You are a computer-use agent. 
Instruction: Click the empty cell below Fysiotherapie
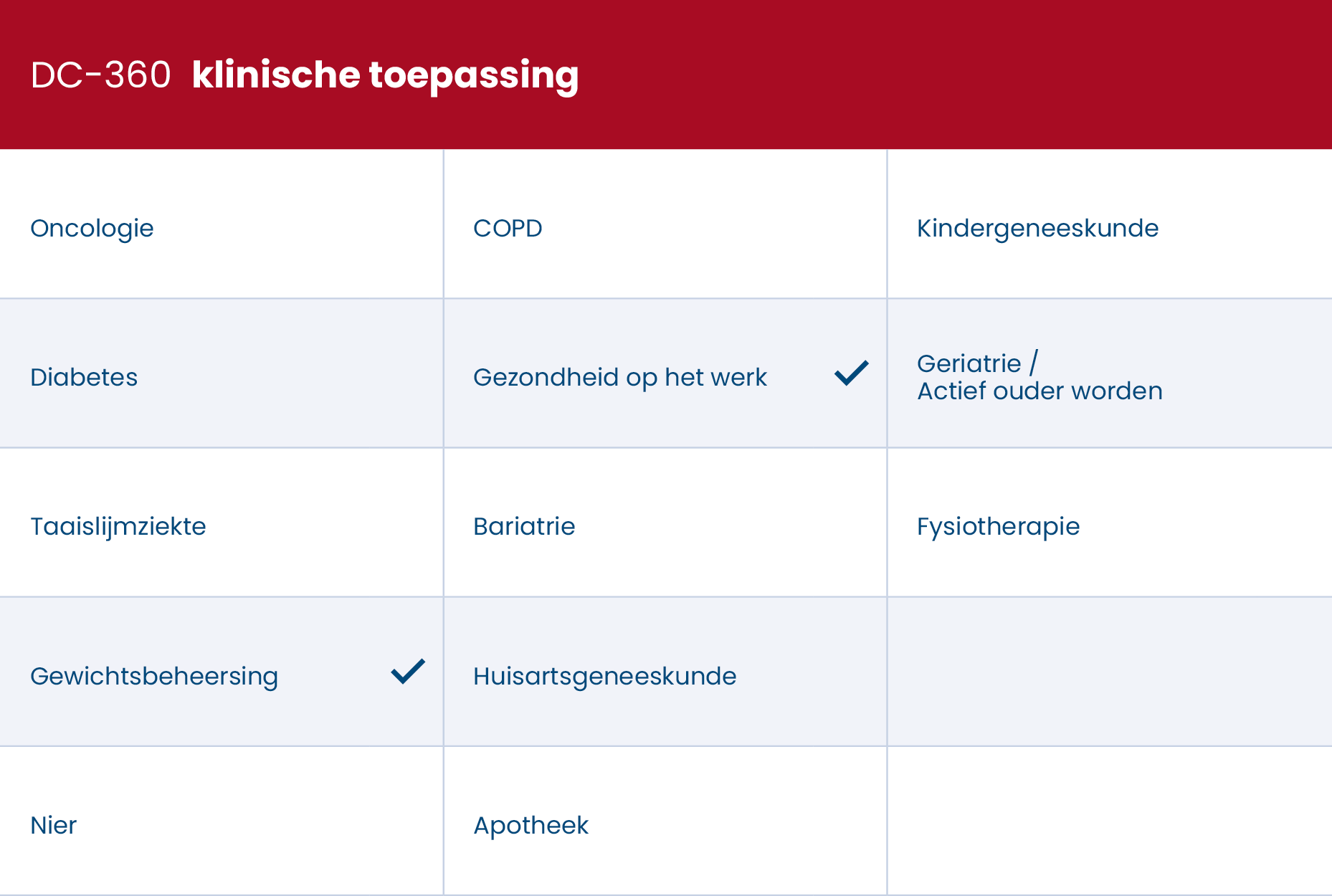[1109, 672]
